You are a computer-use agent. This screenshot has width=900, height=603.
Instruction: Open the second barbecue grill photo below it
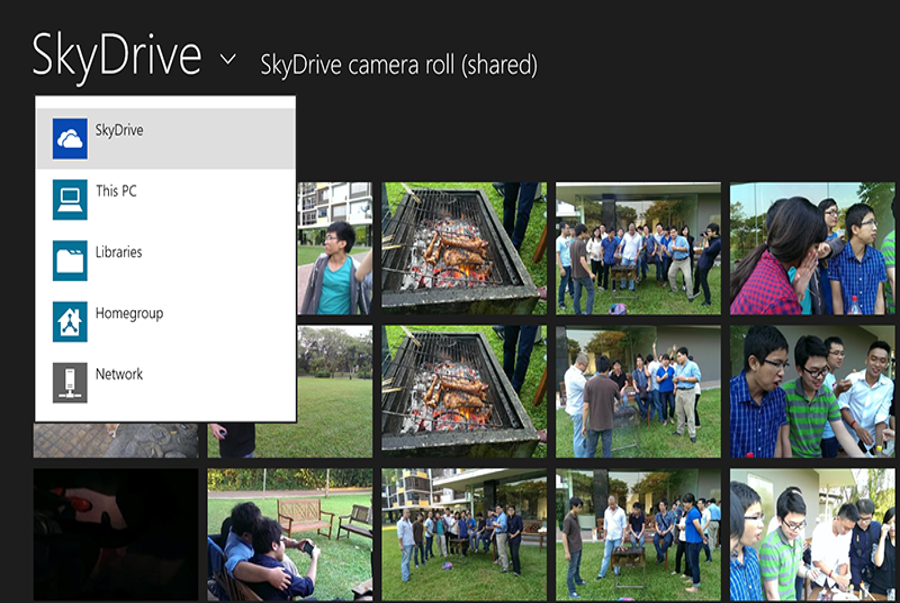464,391
